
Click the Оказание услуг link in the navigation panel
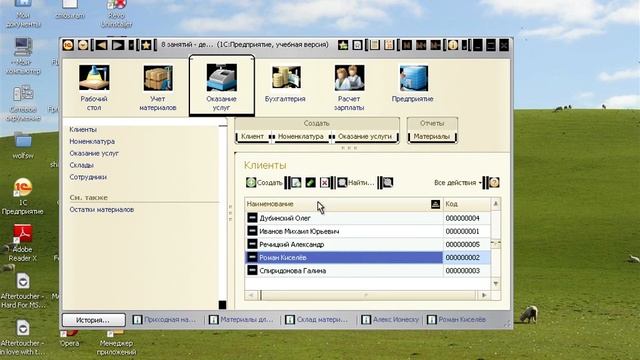(x=94, y=153)
